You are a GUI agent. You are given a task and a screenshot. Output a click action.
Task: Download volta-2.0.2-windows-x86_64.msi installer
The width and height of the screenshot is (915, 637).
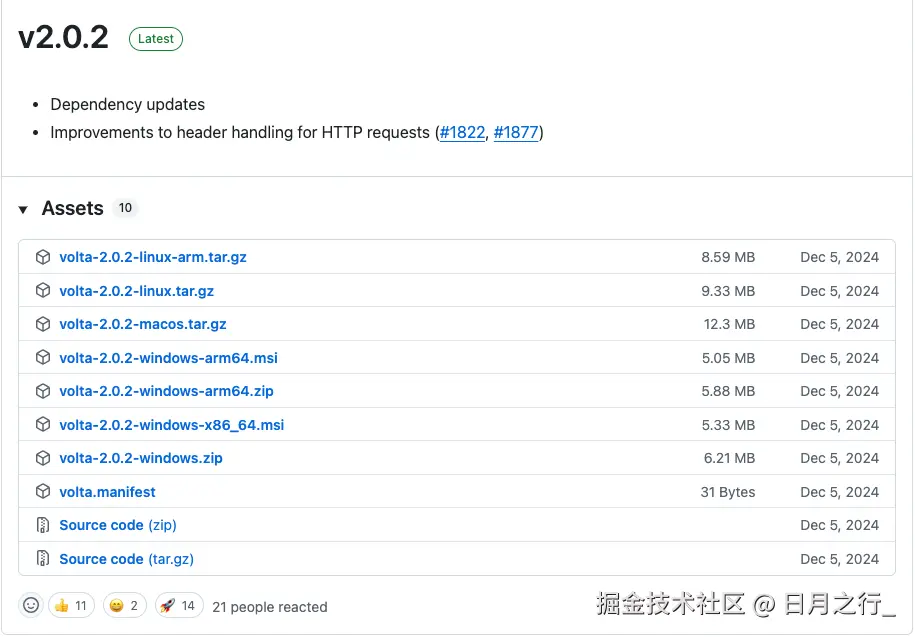click(x=171, y=425)
